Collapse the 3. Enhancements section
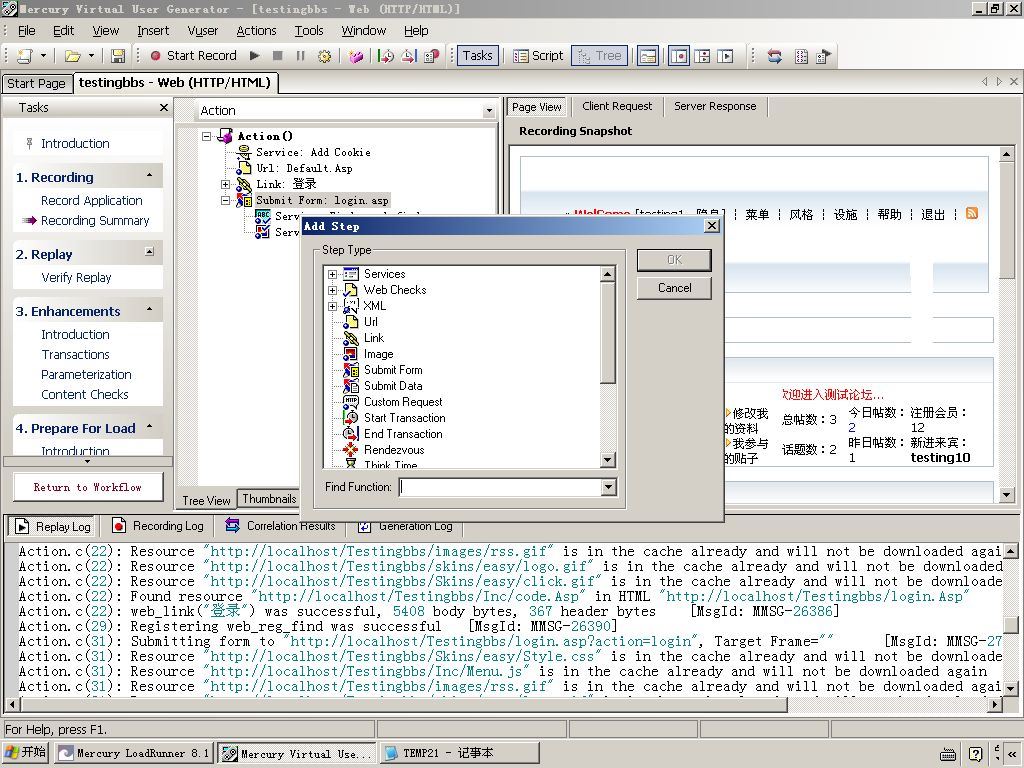Screen dimensions: 1024x768 tap(150, 310)
